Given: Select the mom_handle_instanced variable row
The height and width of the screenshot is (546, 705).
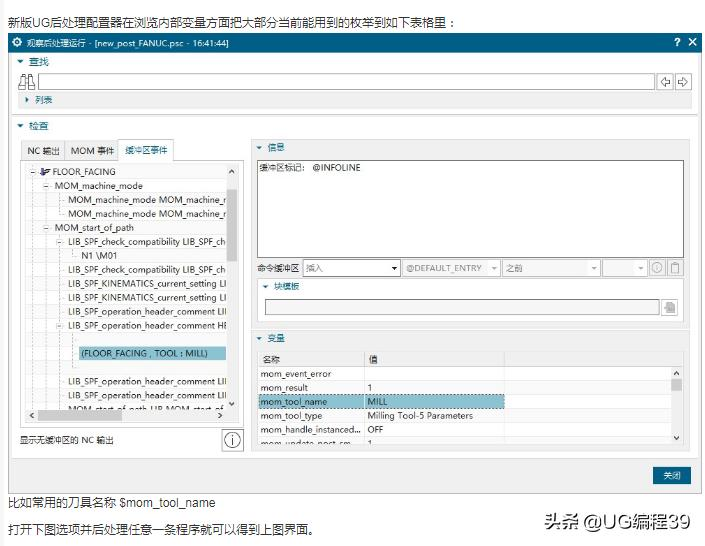Looking at the screenshot, I should click(x=381, y=429).
